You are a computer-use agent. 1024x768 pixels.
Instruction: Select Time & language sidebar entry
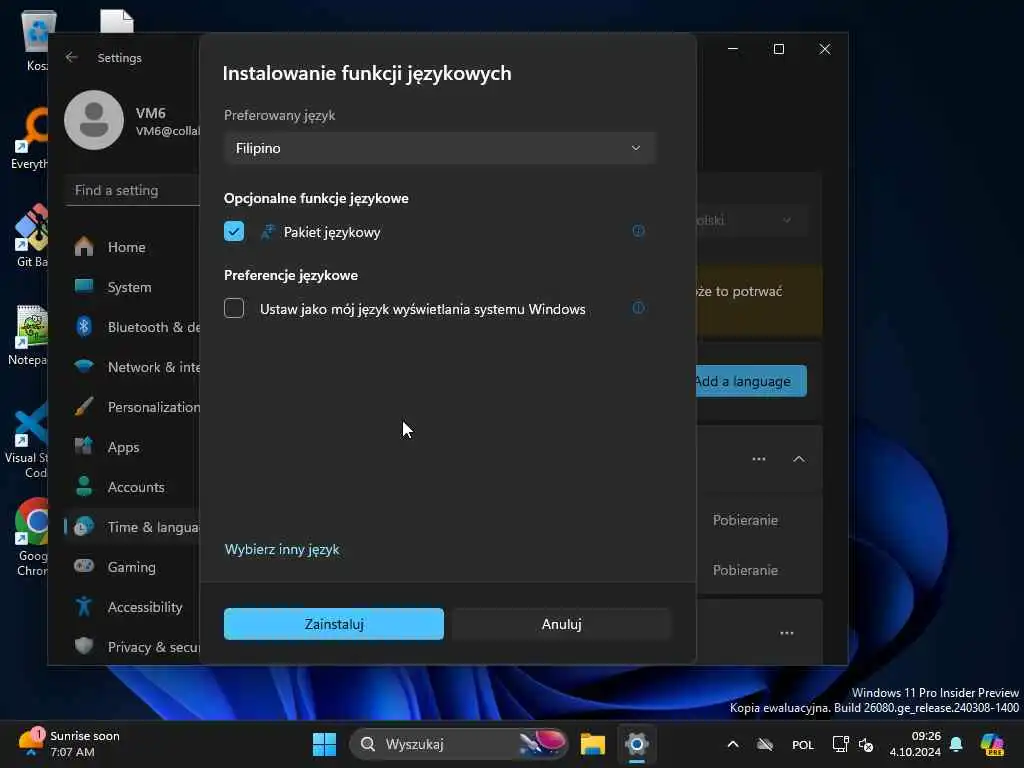point(133,526)
